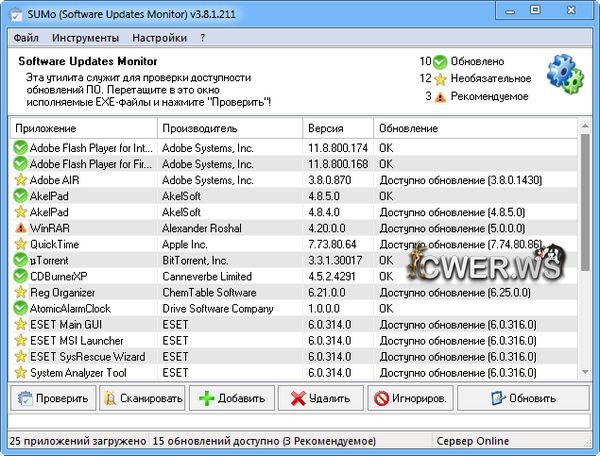This screenshot has height=456, width=600.
Task: Click the star icon beside Adobe AIR
Action: coord(20,181)
